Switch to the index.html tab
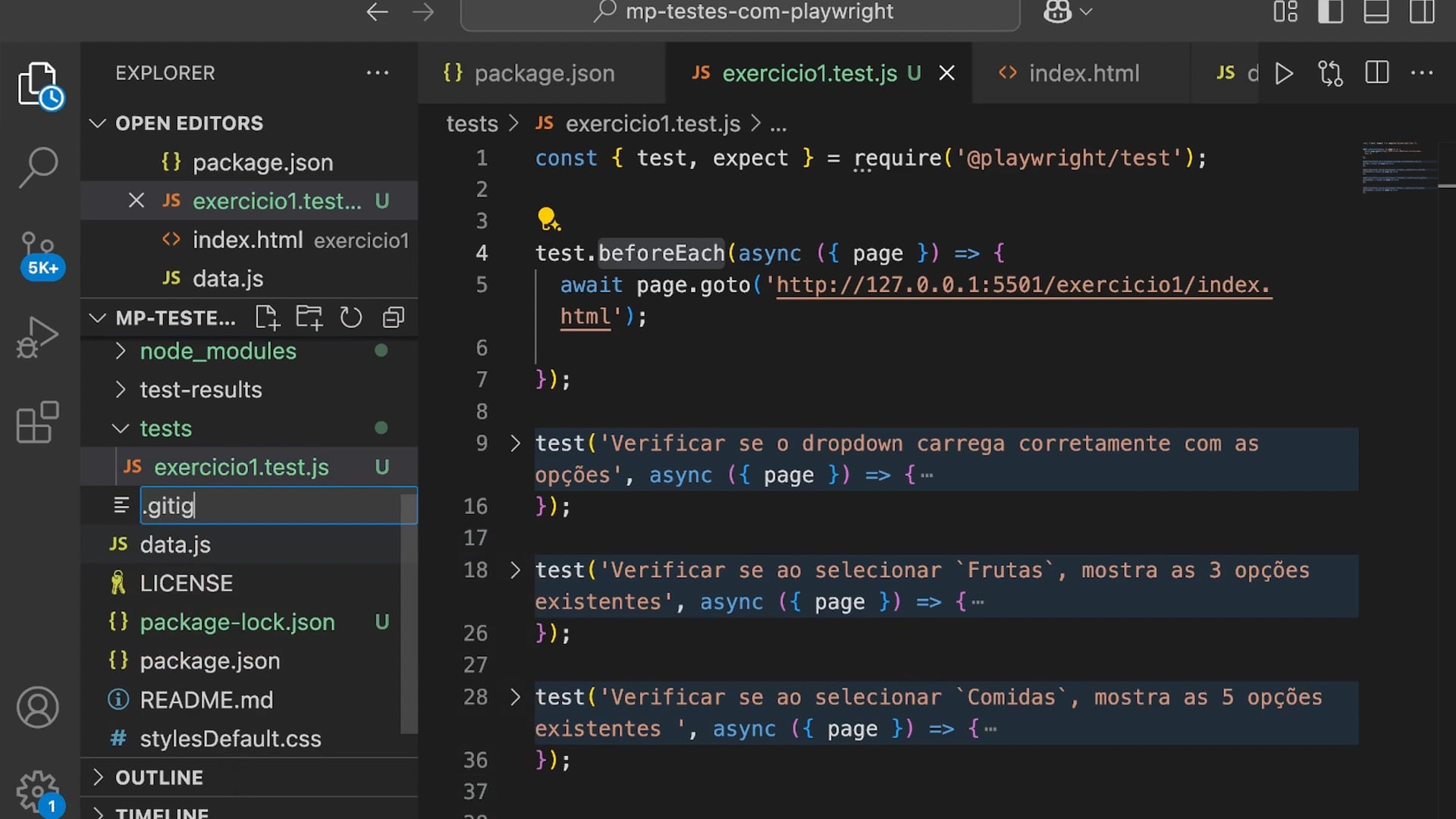The height and width of the screenshot is (819, 1456). click(1083, 74)
